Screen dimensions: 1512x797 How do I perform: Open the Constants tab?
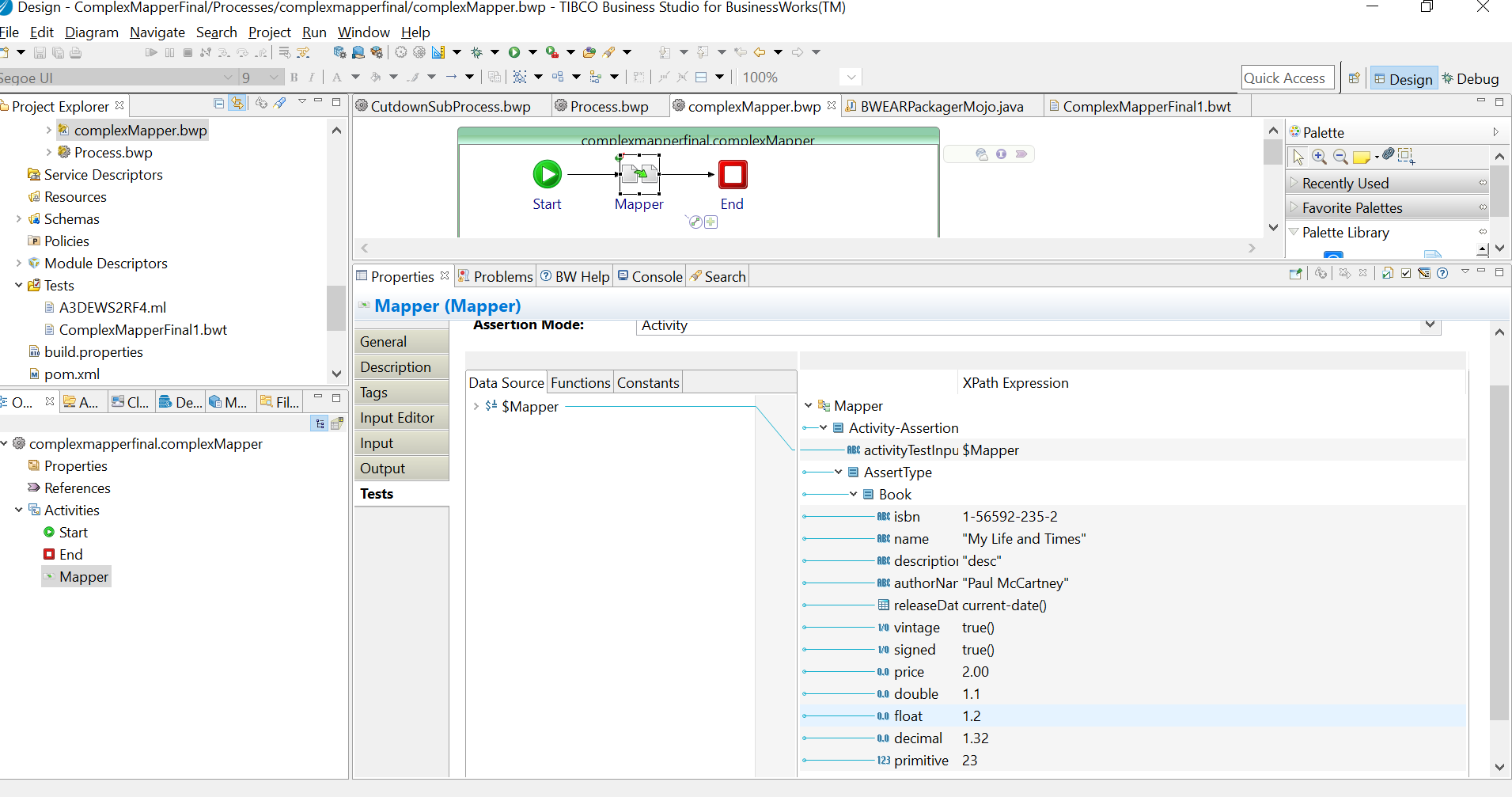[x=648, y=383]
